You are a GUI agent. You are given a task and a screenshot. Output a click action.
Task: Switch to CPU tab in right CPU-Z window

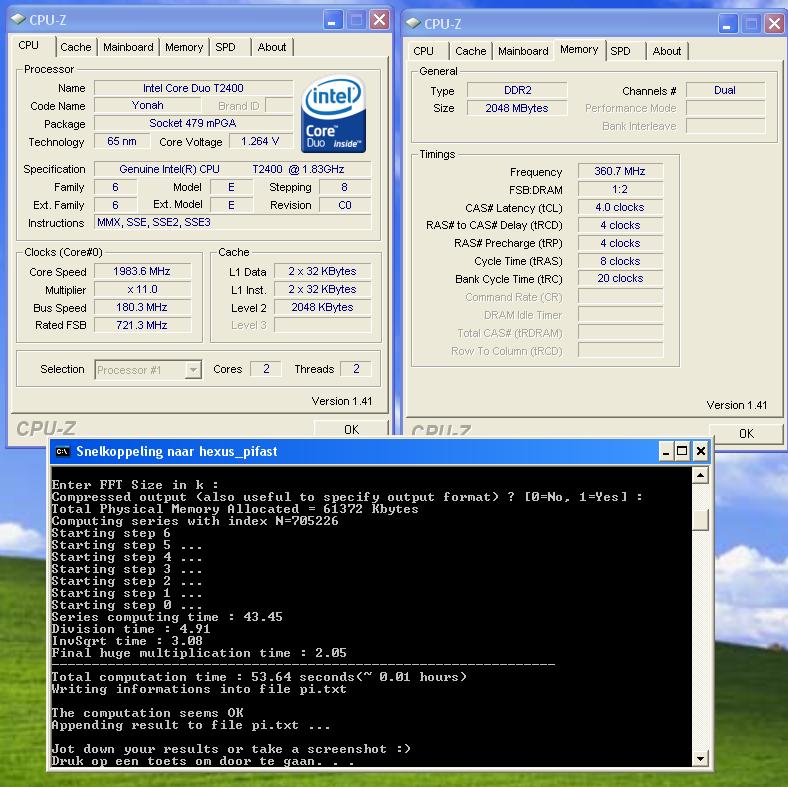coord(423,51)
